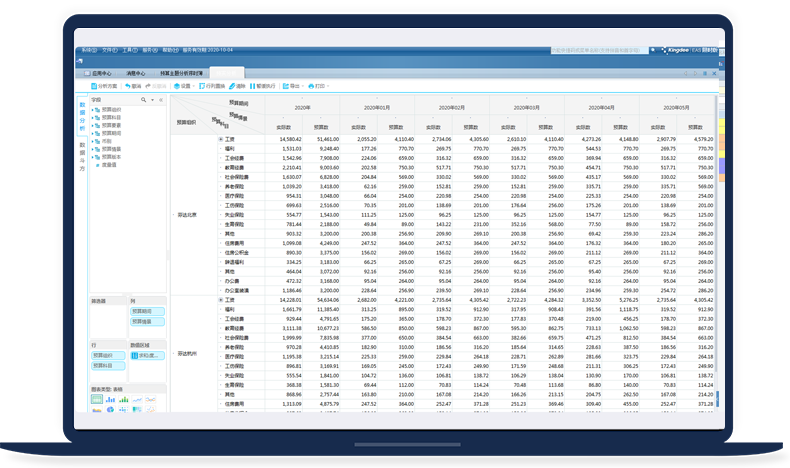
Task: Click the pause-execution toolbar button
Action: click(x=262, y=86)
